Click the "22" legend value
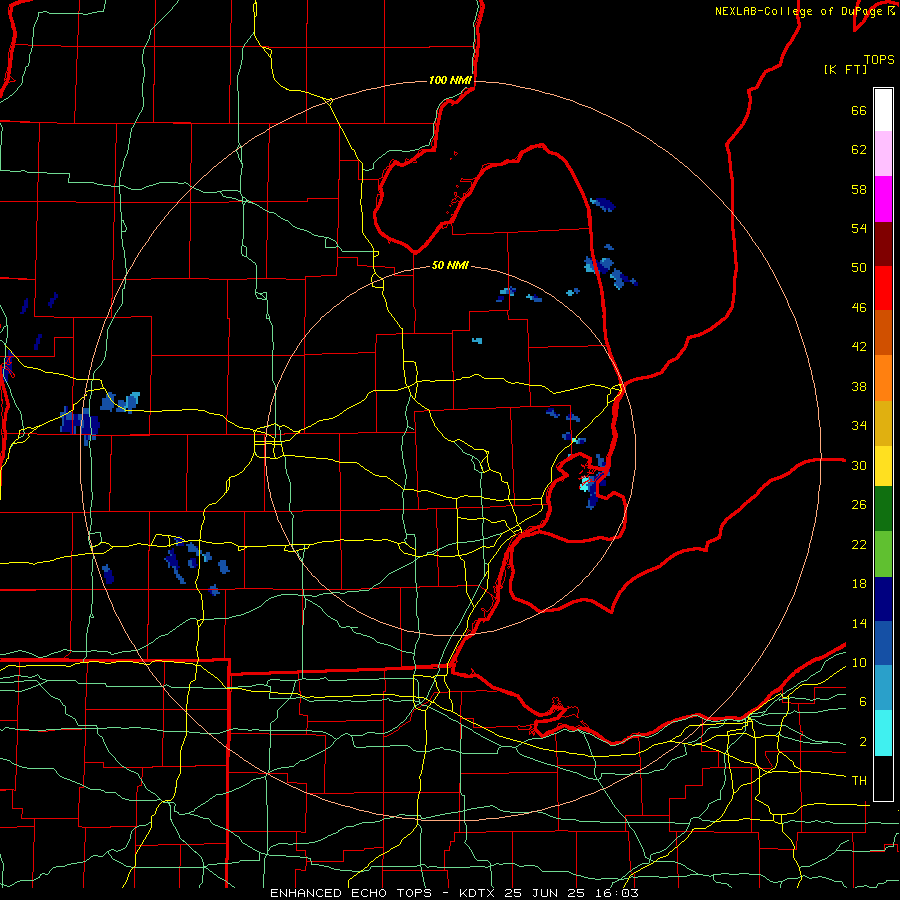Screen dimensions: 900x900 coord(859,544)
